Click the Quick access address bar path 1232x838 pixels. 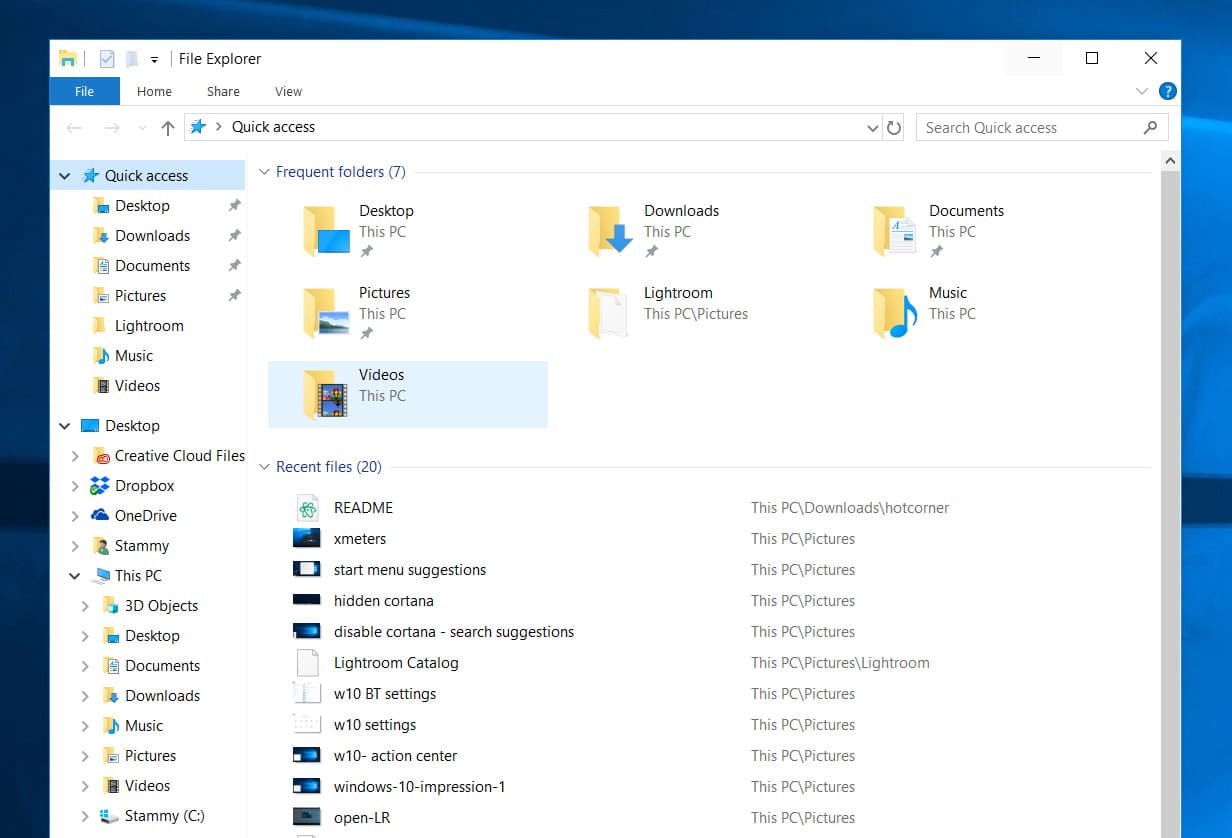(x=273, y=127)
